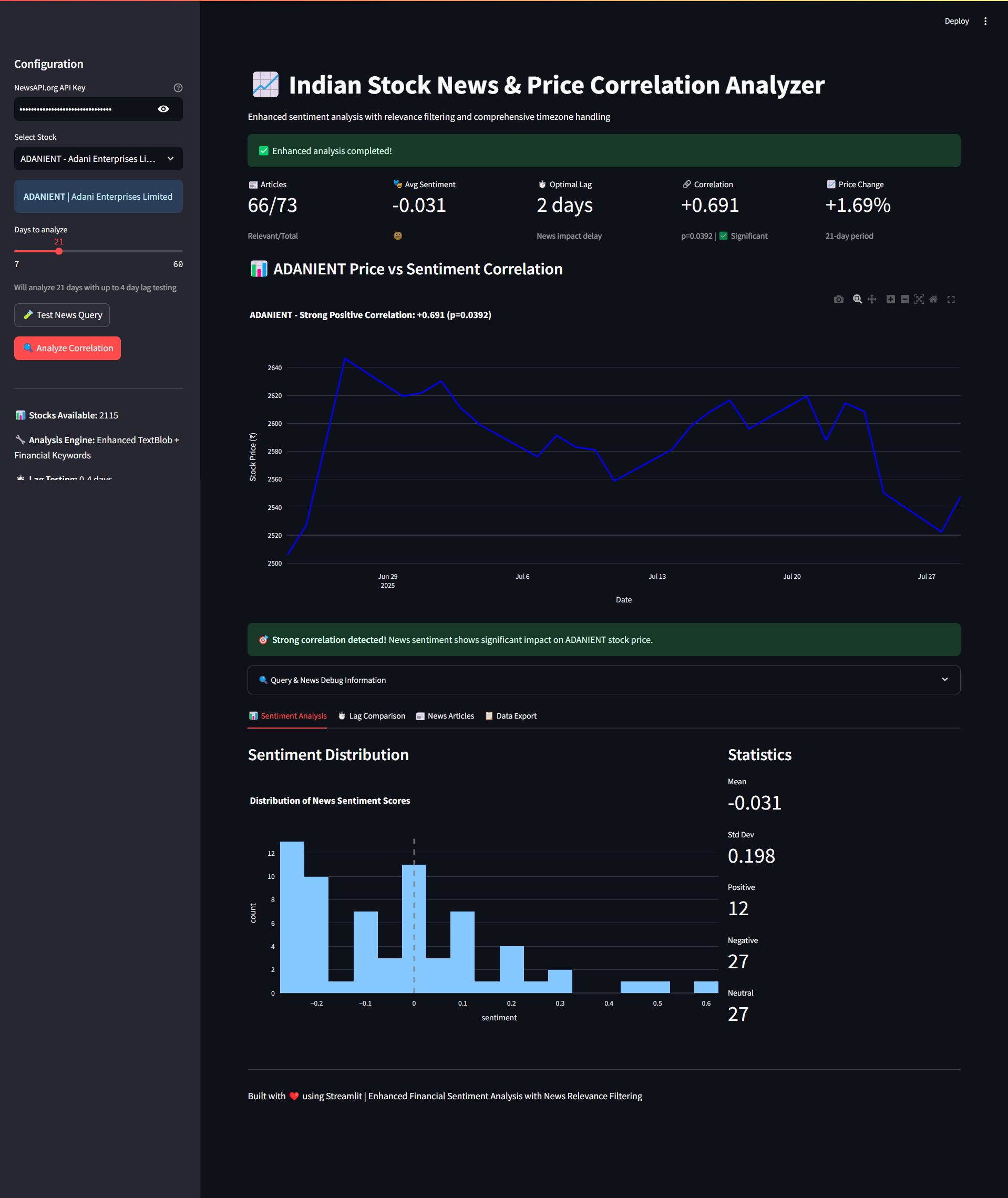
Task: Select the chart box-zoom magnifier tool
Action: [x=857, y=299]
